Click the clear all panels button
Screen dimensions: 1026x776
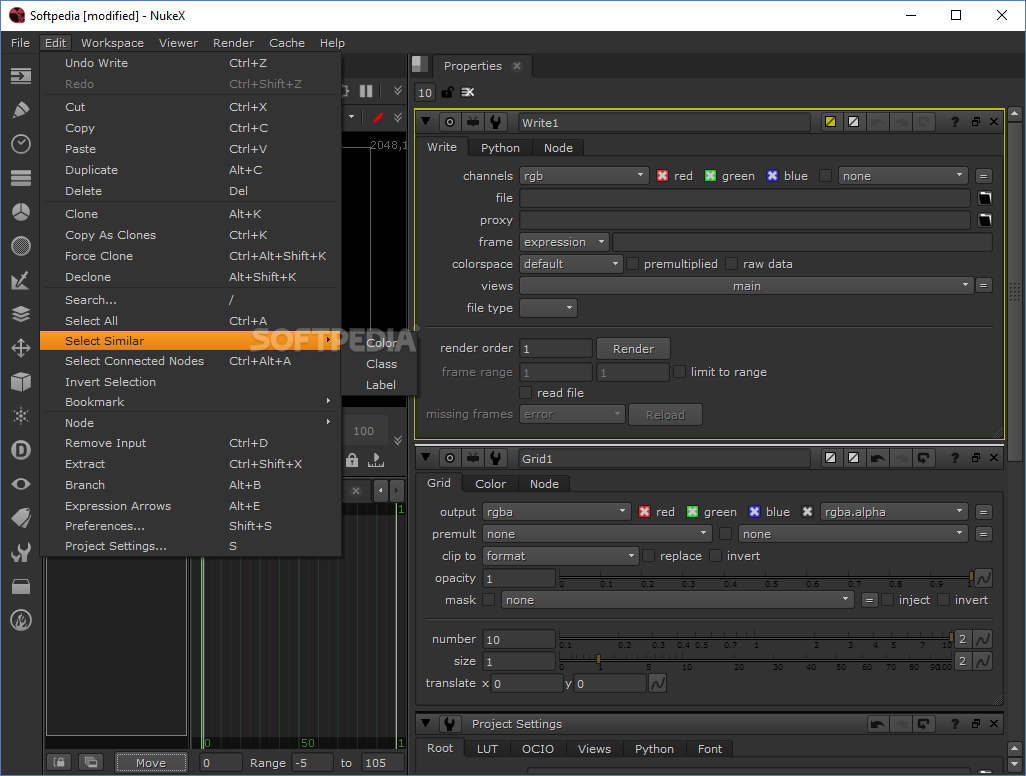point(467,92)
